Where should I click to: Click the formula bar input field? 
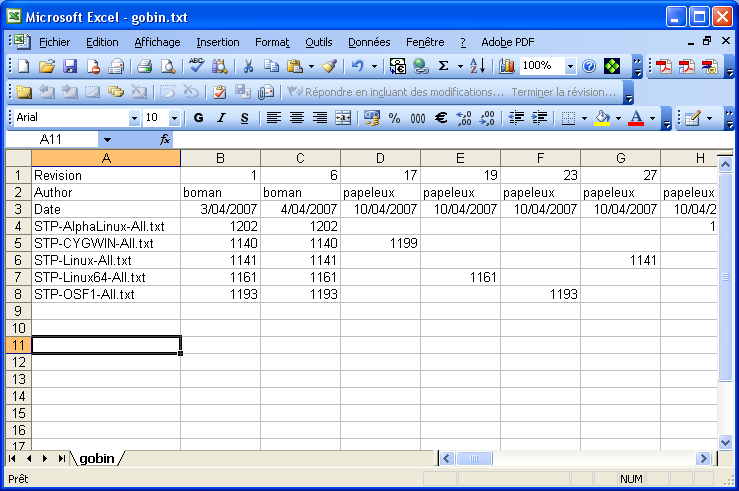pos(452,139)
